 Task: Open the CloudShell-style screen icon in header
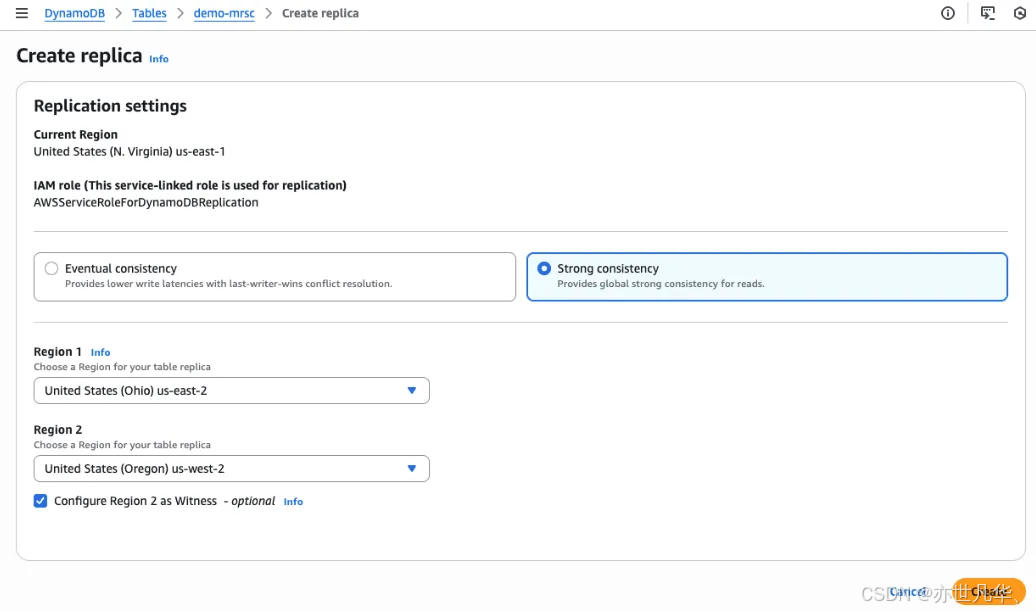click(x=987, y=13)
